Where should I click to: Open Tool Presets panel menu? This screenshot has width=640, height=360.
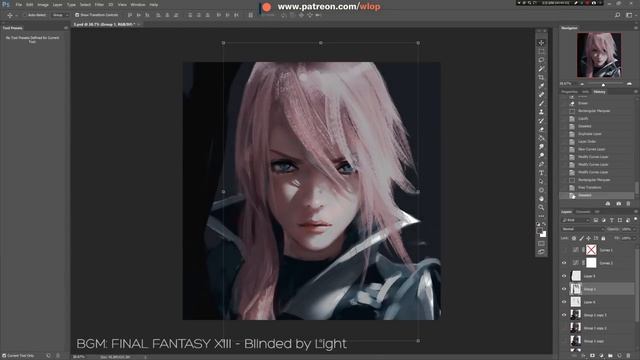coord(66,28)
